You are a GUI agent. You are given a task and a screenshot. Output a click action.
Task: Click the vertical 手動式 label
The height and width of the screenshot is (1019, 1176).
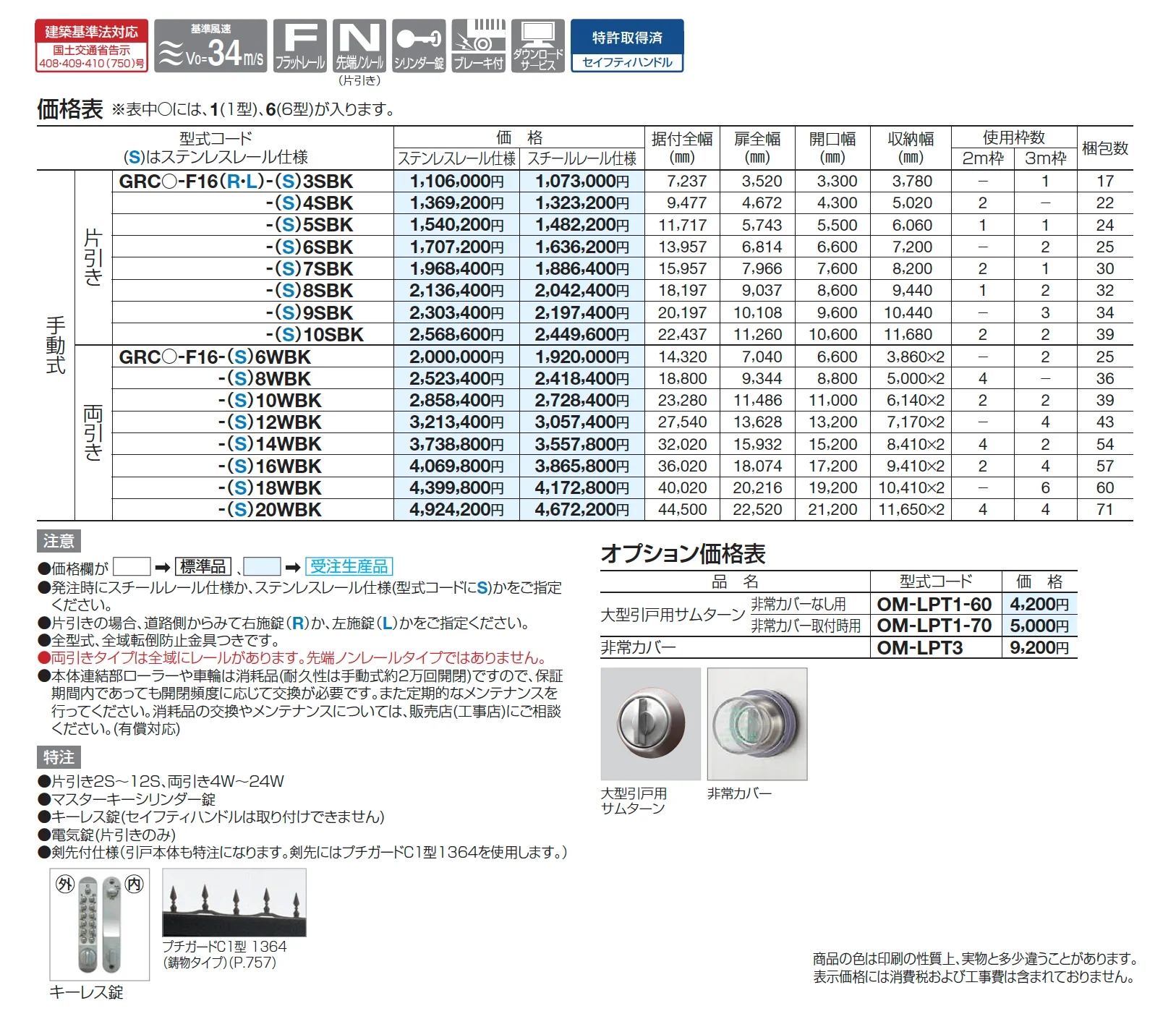point(56,346)
